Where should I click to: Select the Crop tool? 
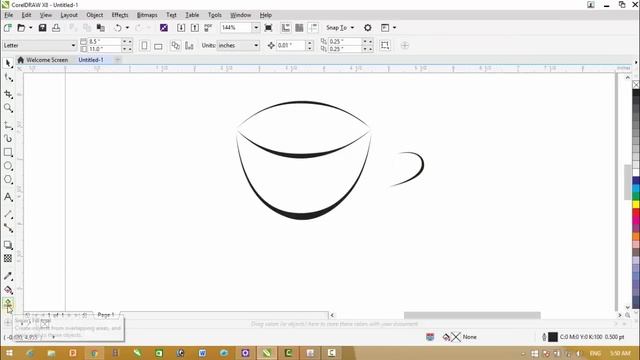[x=8, y=94]
